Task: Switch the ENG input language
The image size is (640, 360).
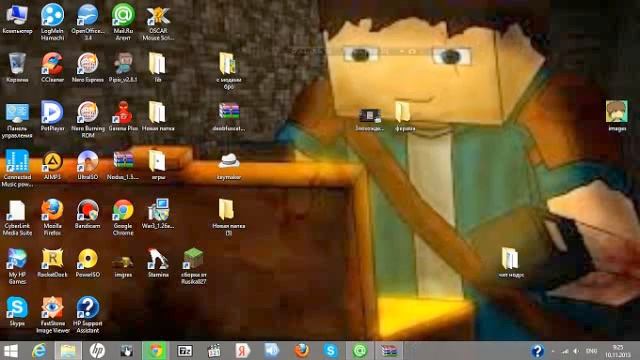Action: point(591,351)
